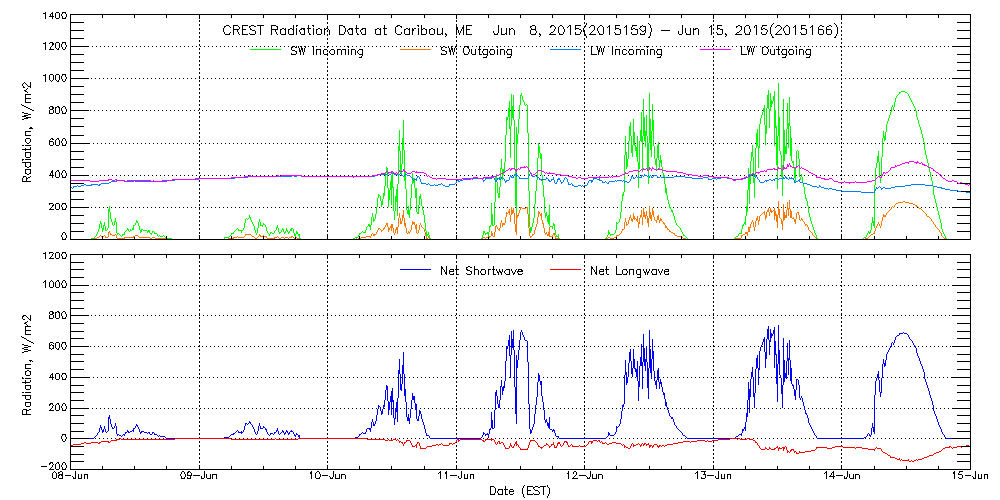
Task: Click the 09-Jun date tick label
Action: 200,477
